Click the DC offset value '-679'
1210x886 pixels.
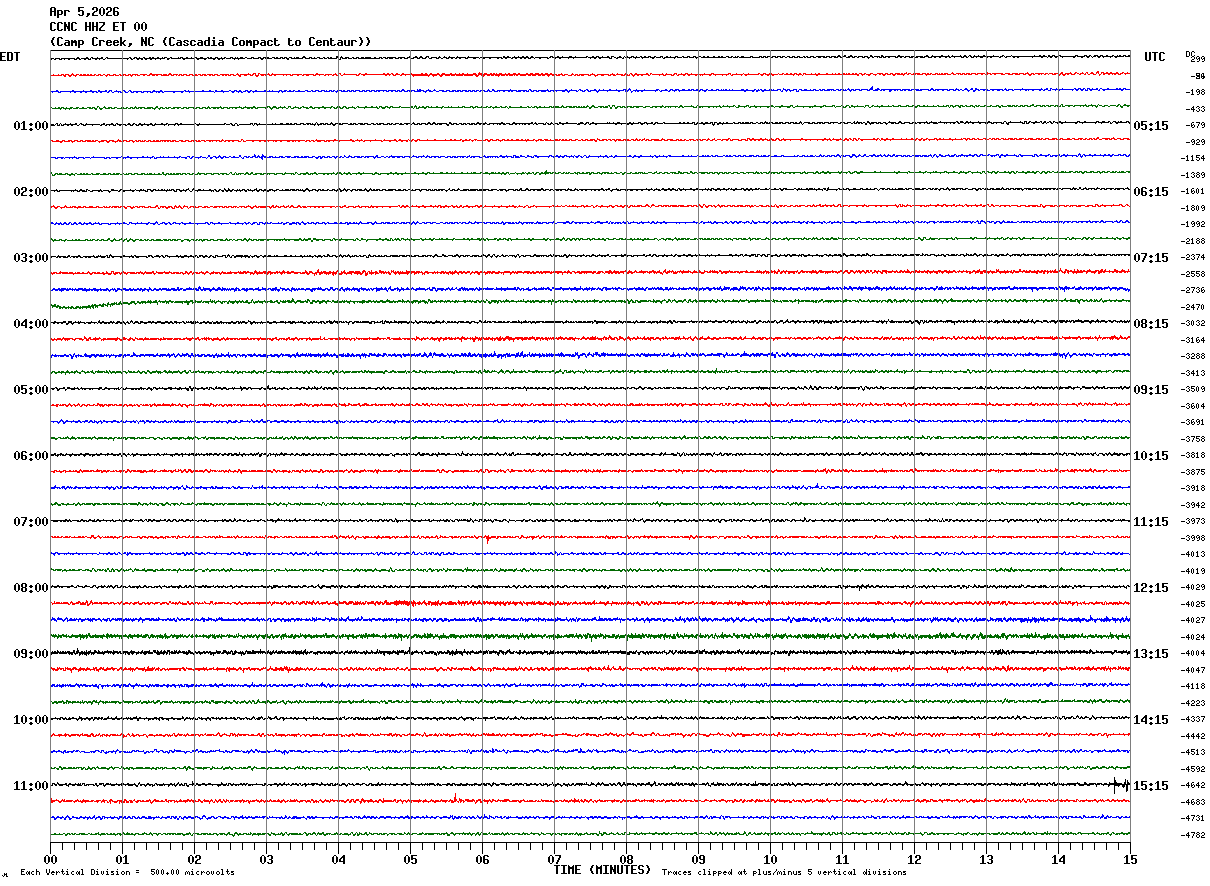click(x=1195, y=126)
